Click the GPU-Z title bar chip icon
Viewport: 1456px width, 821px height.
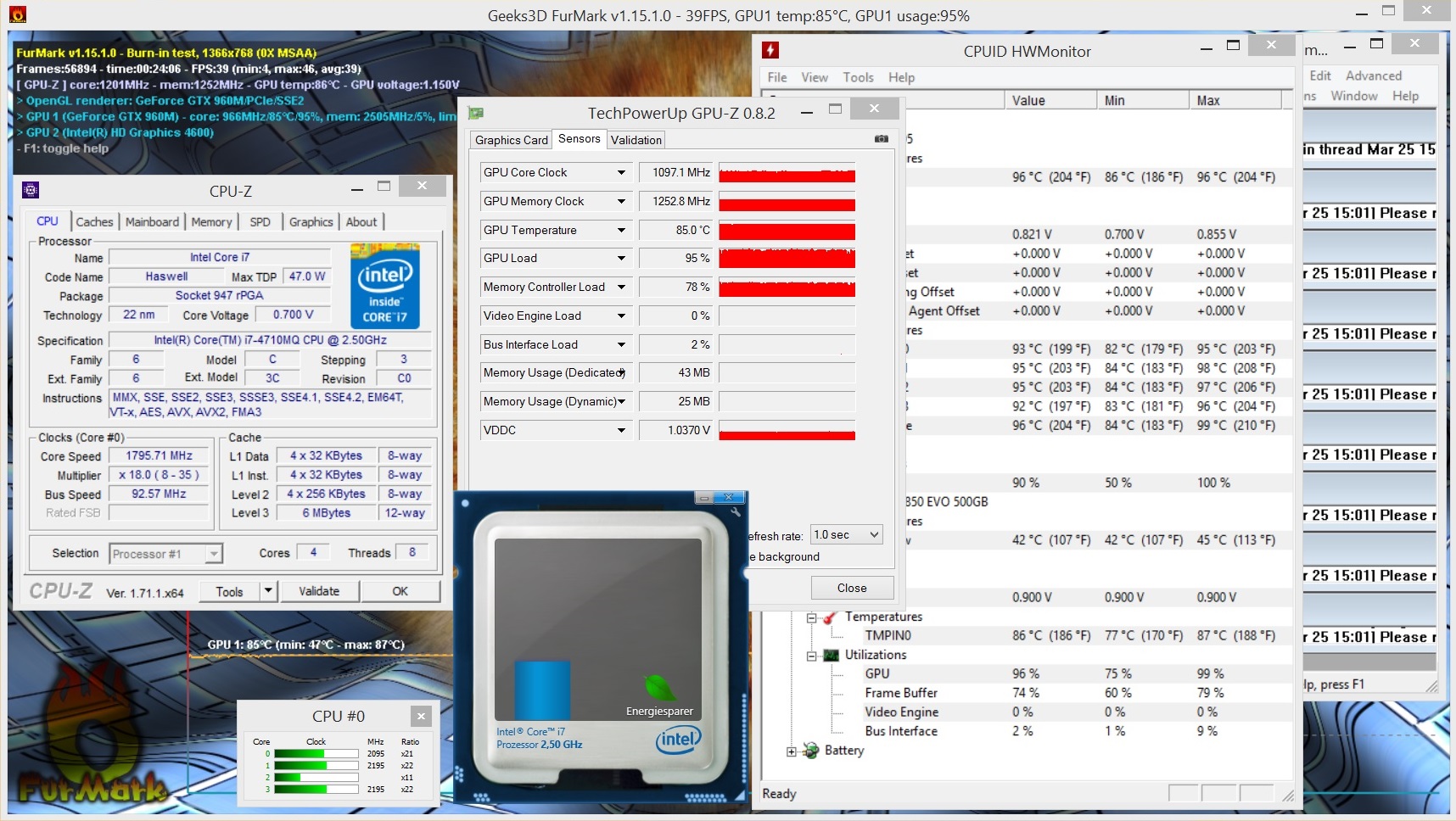click(476, 113)
